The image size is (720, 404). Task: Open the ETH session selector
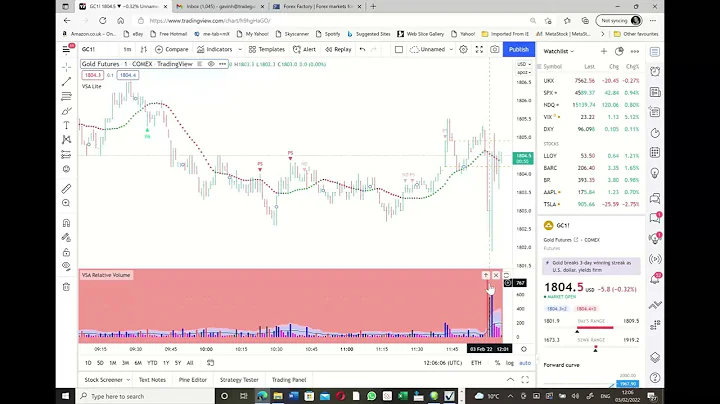476,363
